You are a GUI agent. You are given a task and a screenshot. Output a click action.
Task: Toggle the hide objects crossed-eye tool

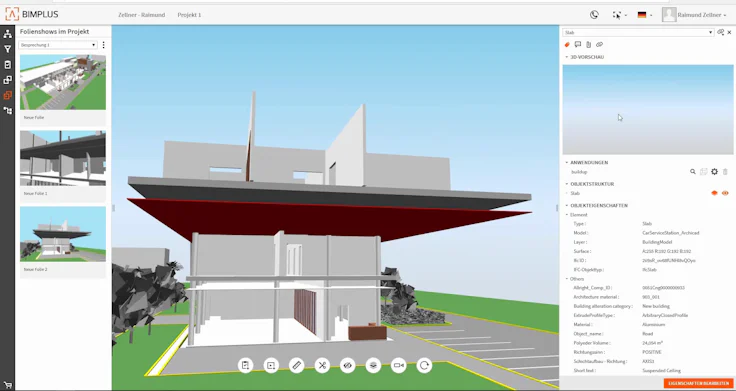(348, 365)
